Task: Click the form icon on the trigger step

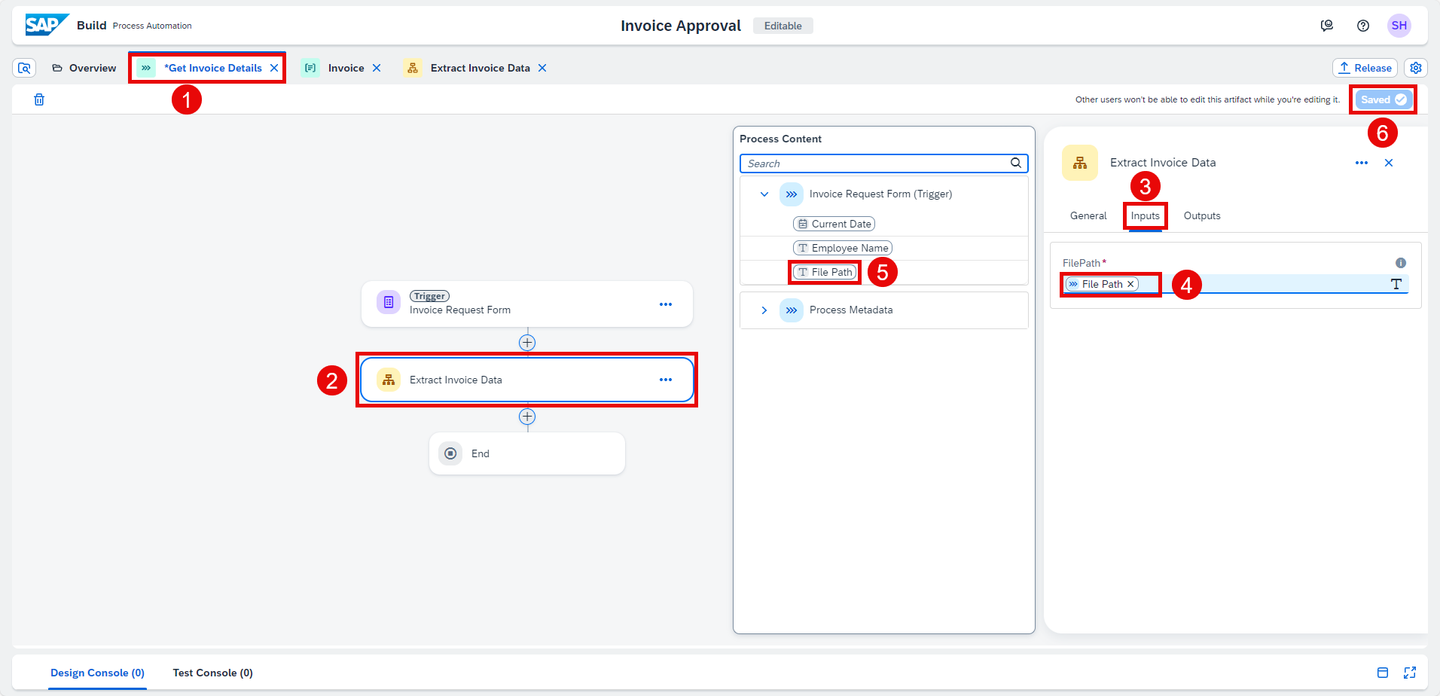Action: coord(389,302)
